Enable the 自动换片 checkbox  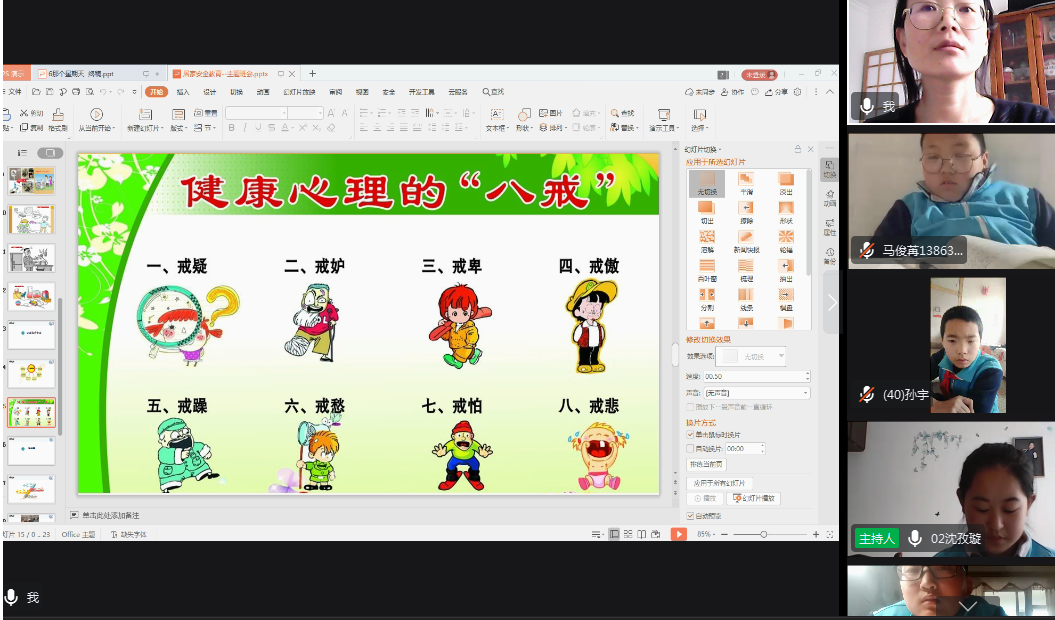tap(691, 449)
